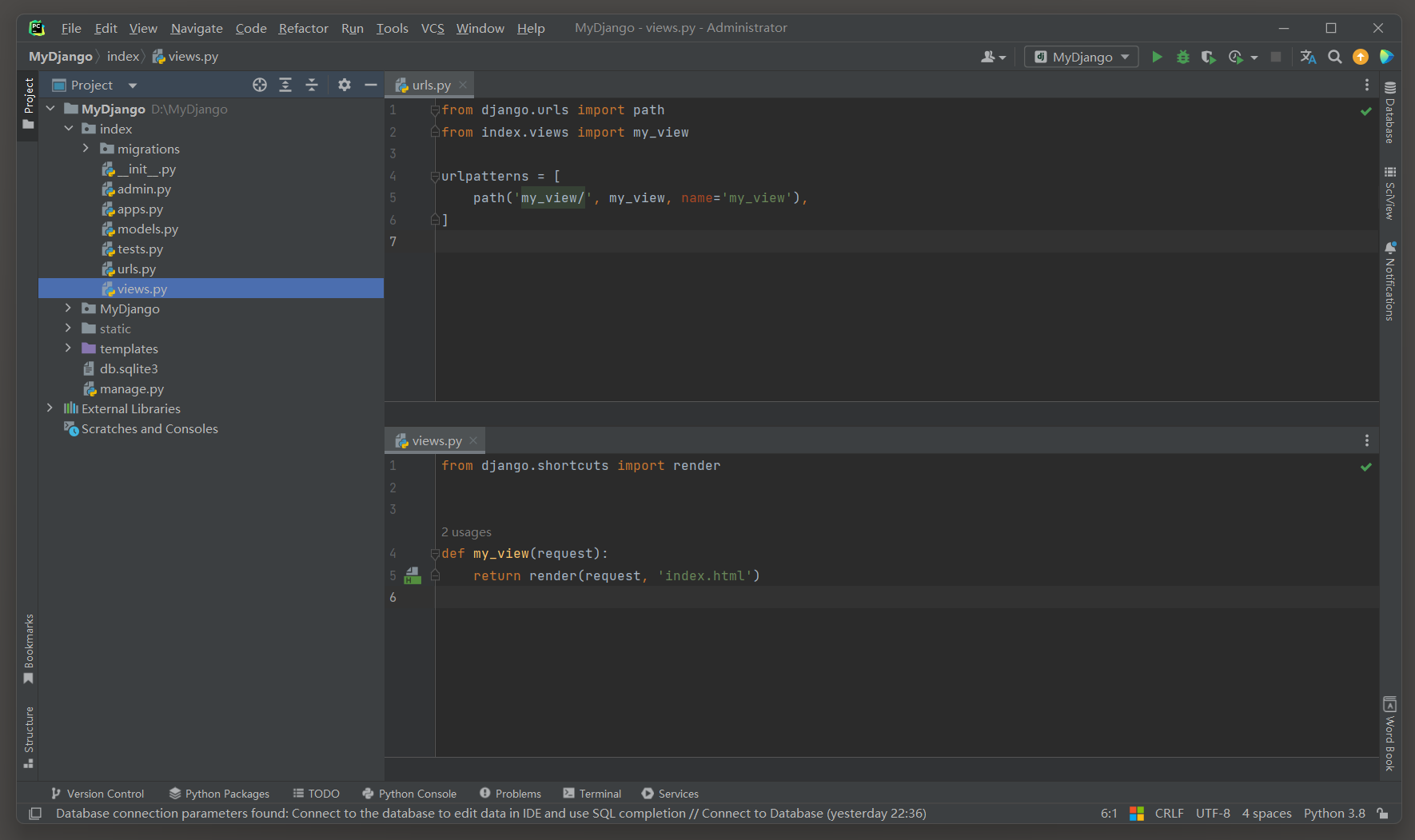Toggle tool window bars icon in status bar
The image size is (1415, 840).
[x=35, y=814]
